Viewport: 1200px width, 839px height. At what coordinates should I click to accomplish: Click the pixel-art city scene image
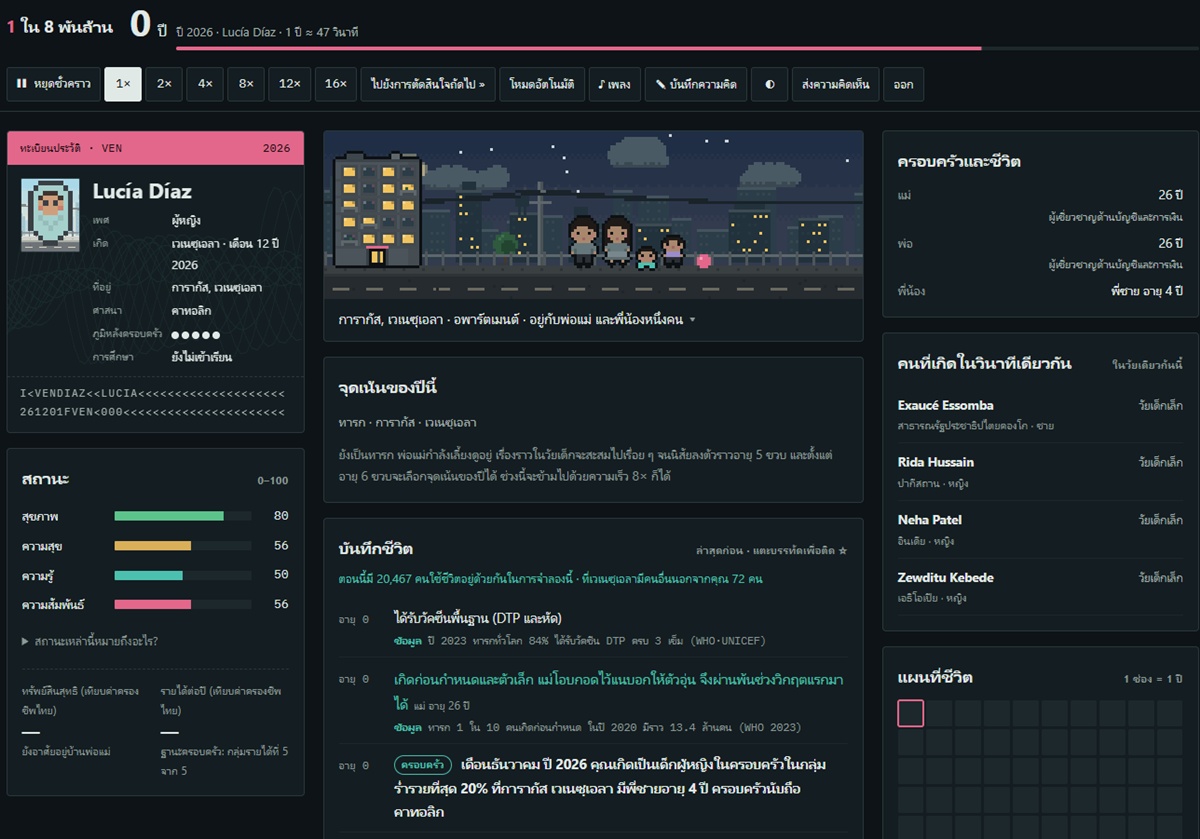593,214
